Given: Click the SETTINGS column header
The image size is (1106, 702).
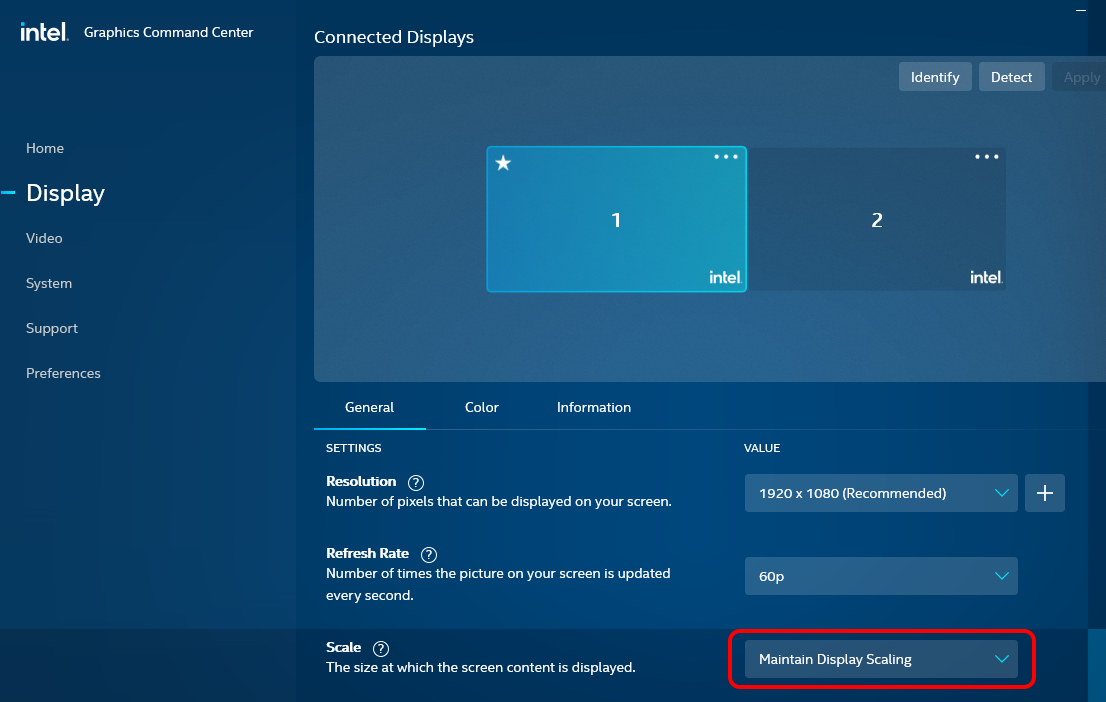Looking at the screenshot, I should click(x=353, y=448).
